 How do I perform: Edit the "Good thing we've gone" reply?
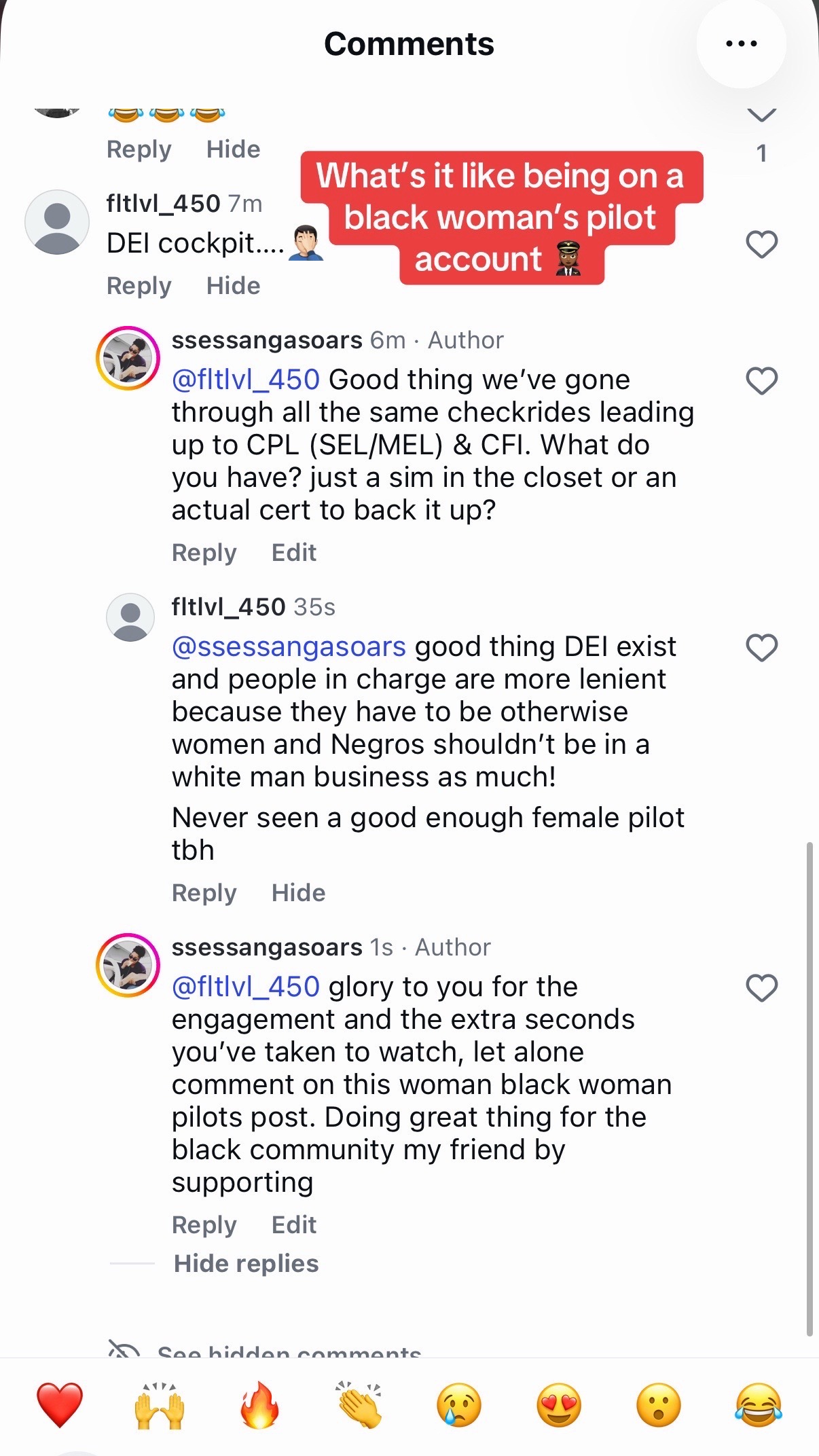tap(293, 553)
